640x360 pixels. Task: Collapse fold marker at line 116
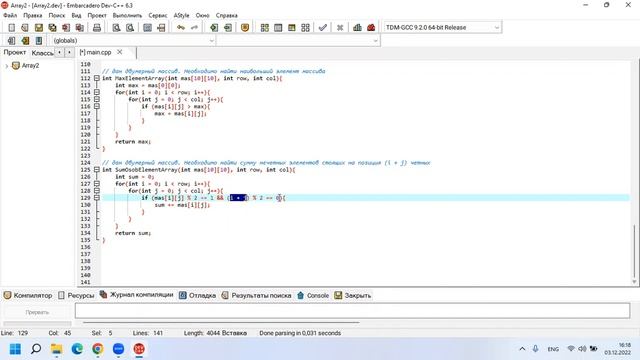tap(97, 106)
